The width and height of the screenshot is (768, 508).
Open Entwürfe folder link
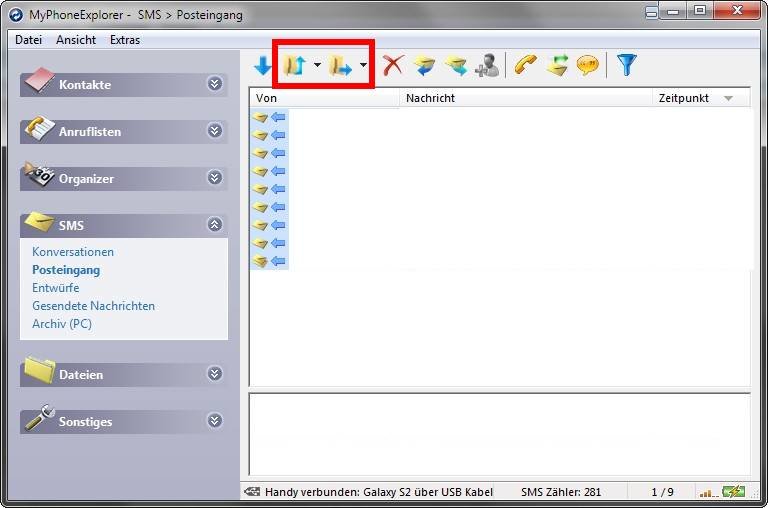coord(56,288)
